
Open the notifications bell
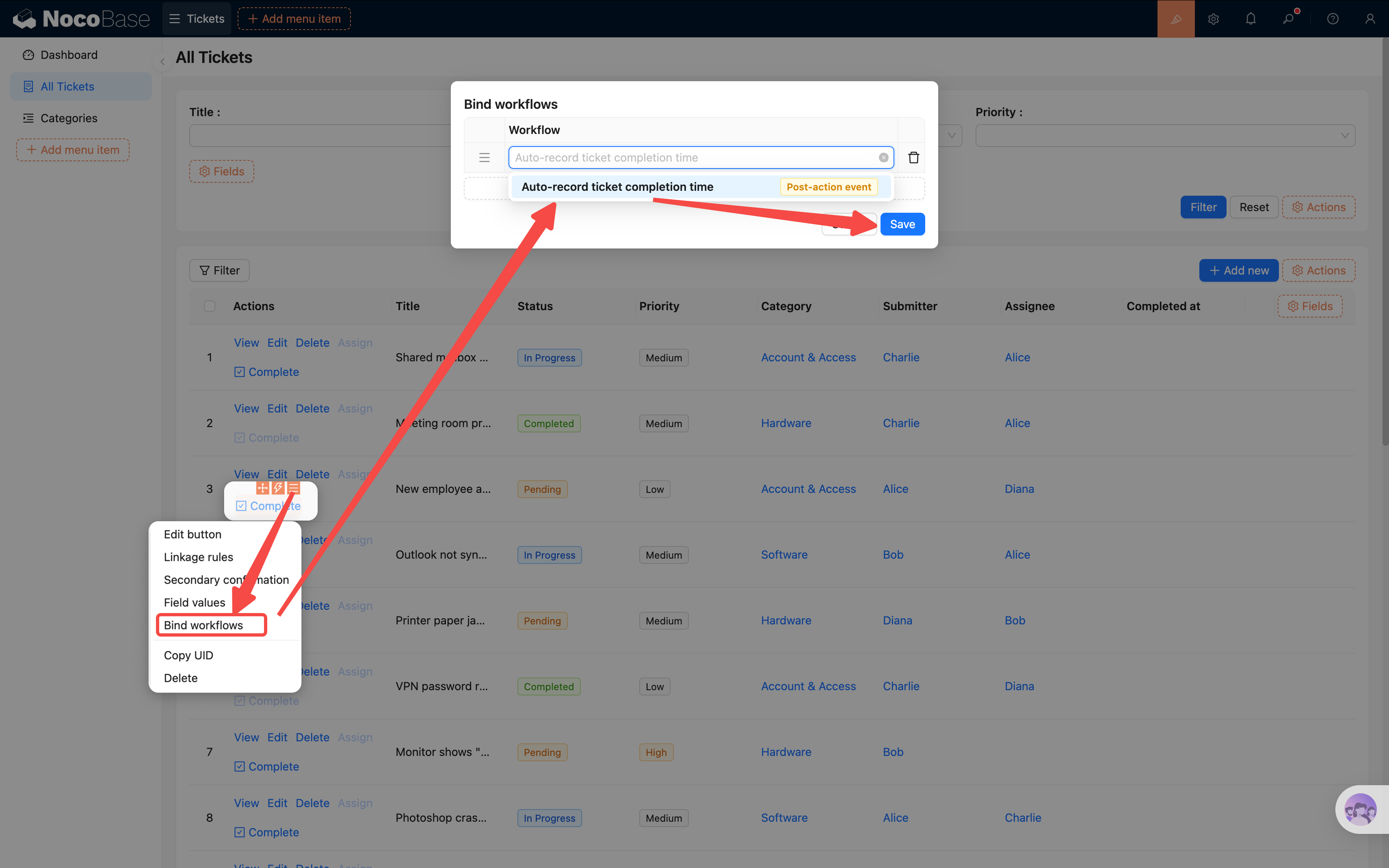tap(1251, 19)
